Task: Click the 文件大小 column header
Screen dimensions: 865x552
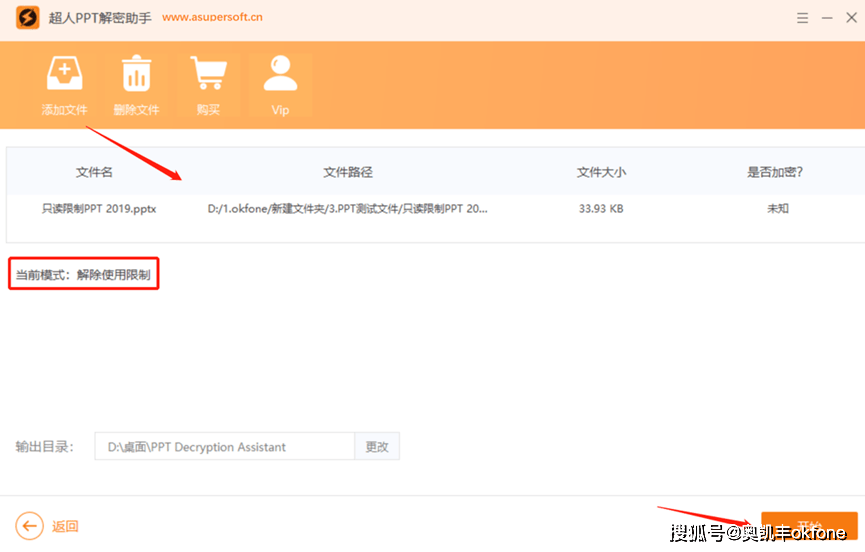Action: point(601,172)
